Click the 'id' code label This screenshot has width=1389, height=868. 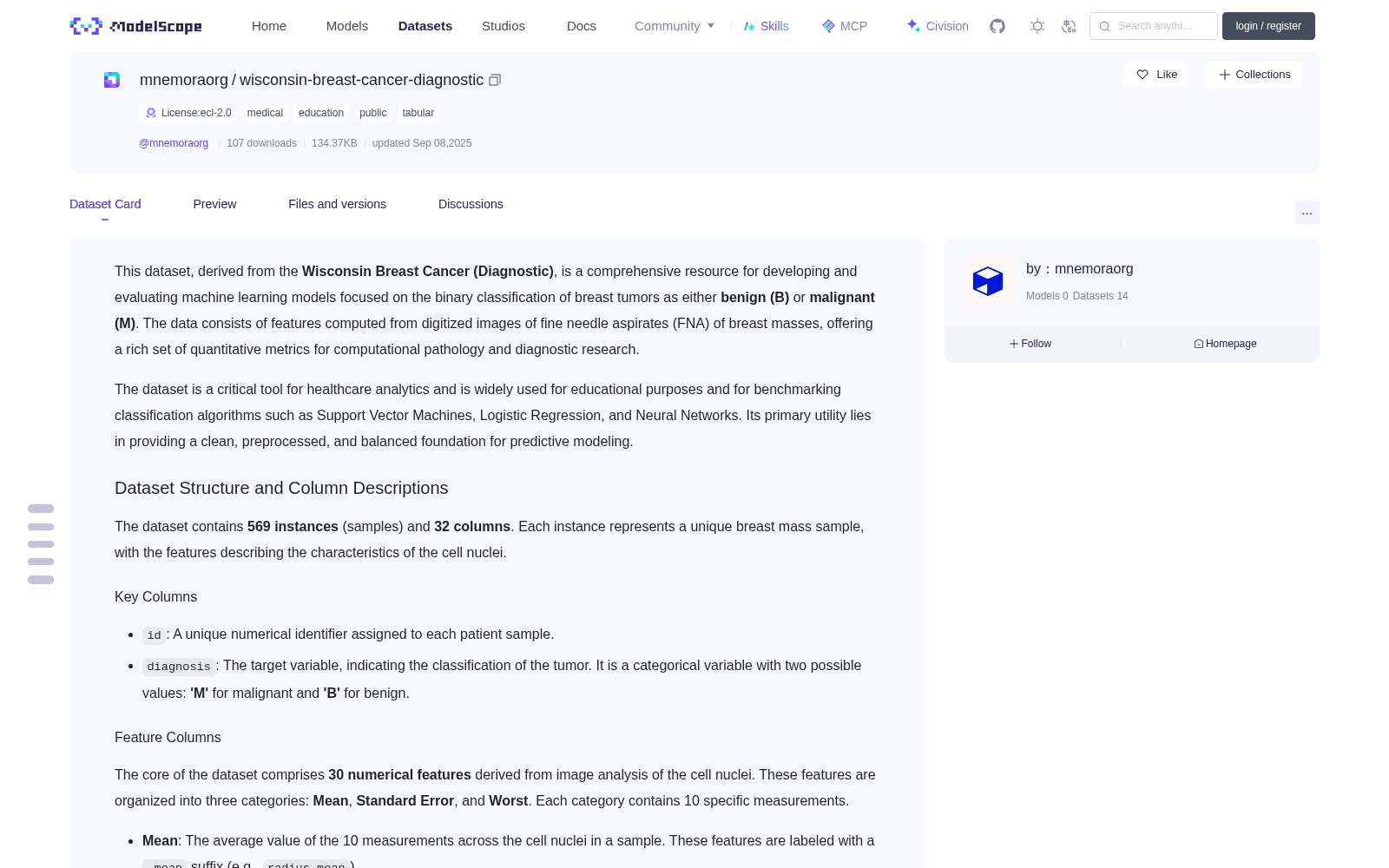click(x=154, y=635)
